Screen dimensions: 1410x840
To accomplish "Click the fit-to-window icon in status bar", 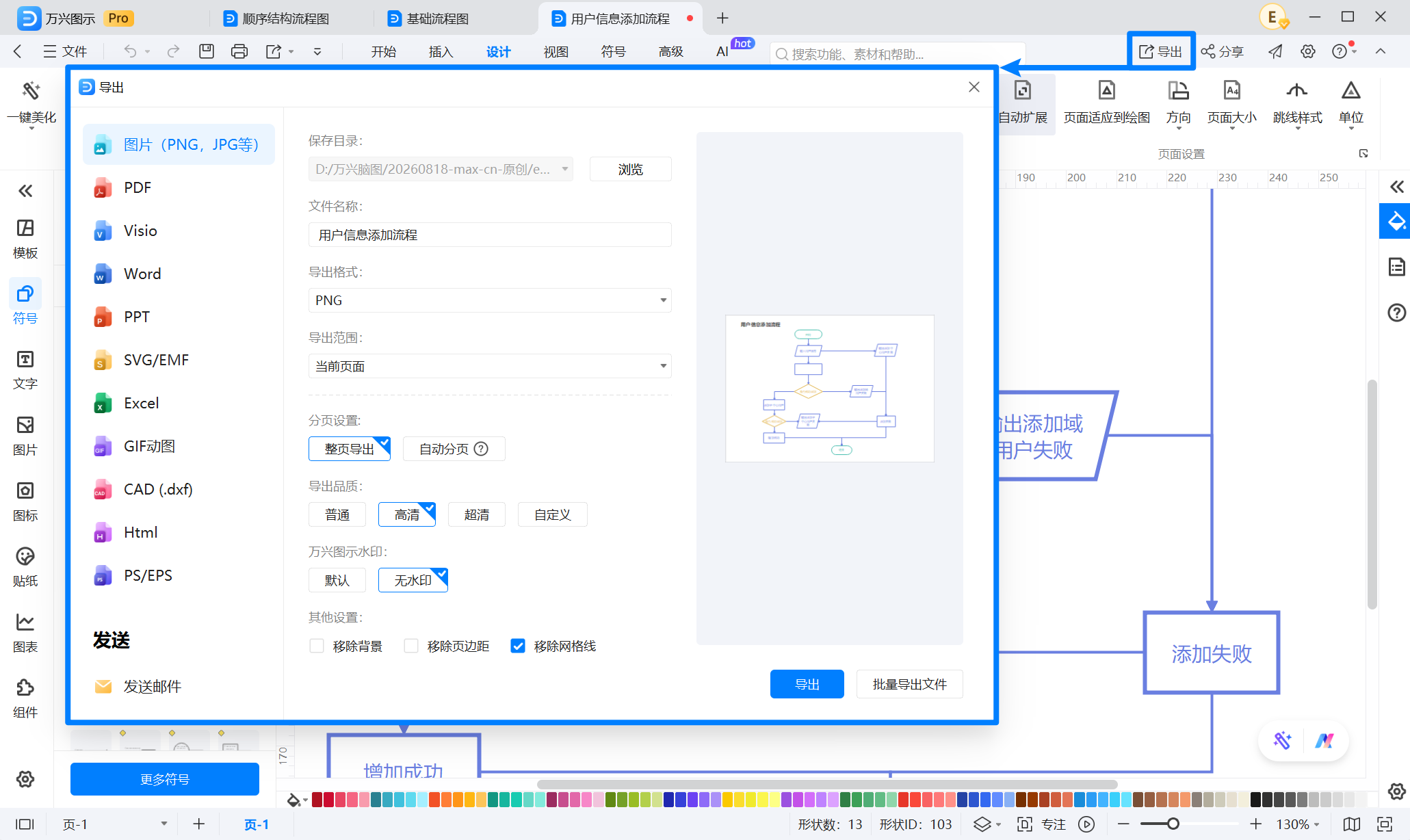I will [1385, 824].
